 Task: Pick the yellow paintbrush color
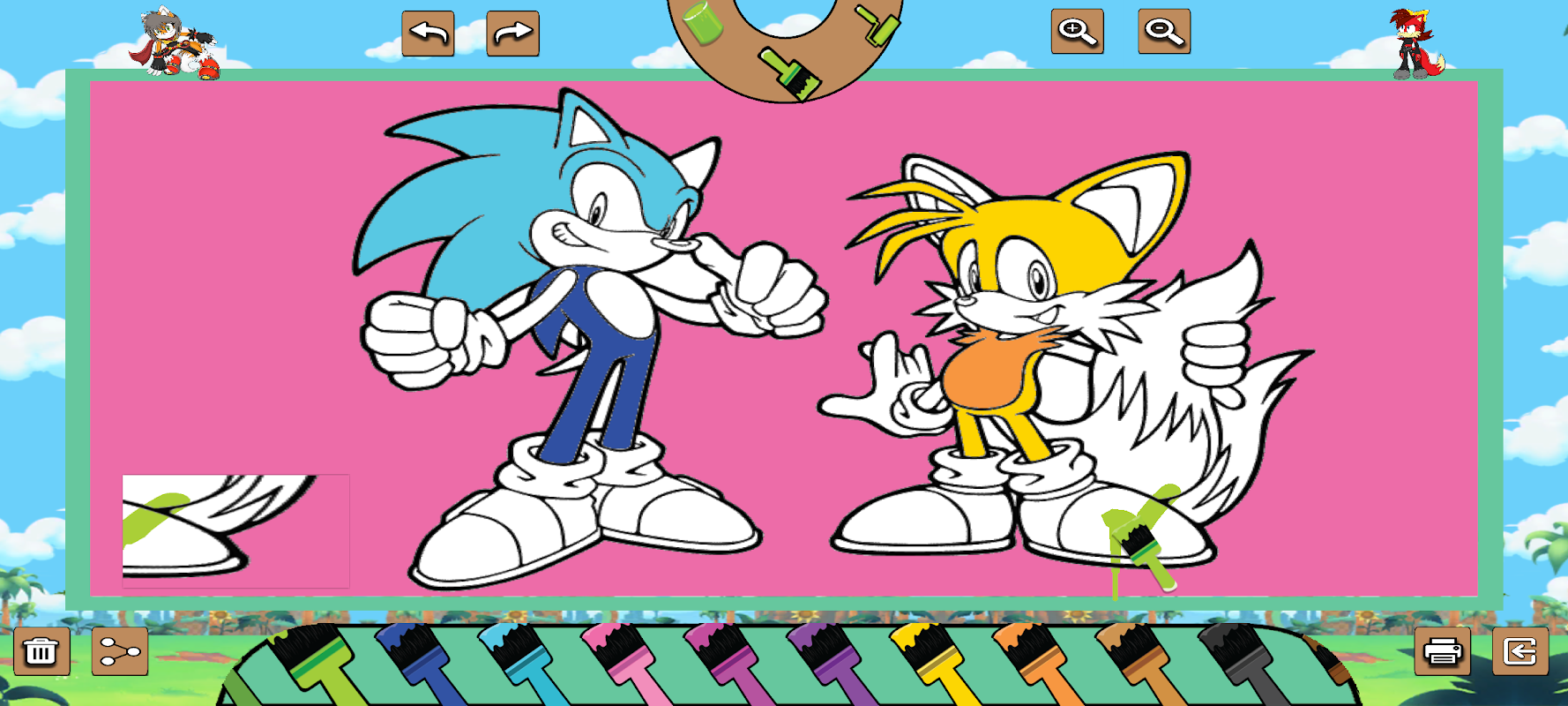click(x=937, y=665)
